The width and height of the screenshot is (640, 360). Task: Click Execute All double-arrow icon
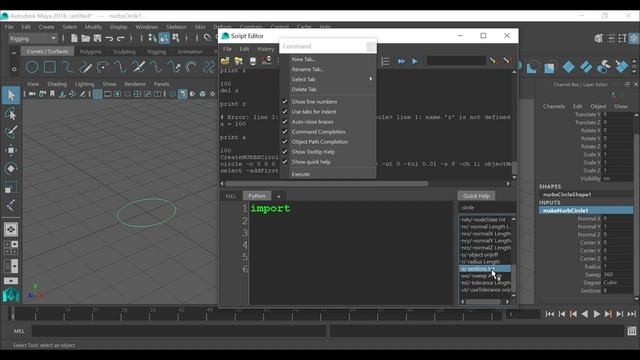click(401, 61)
